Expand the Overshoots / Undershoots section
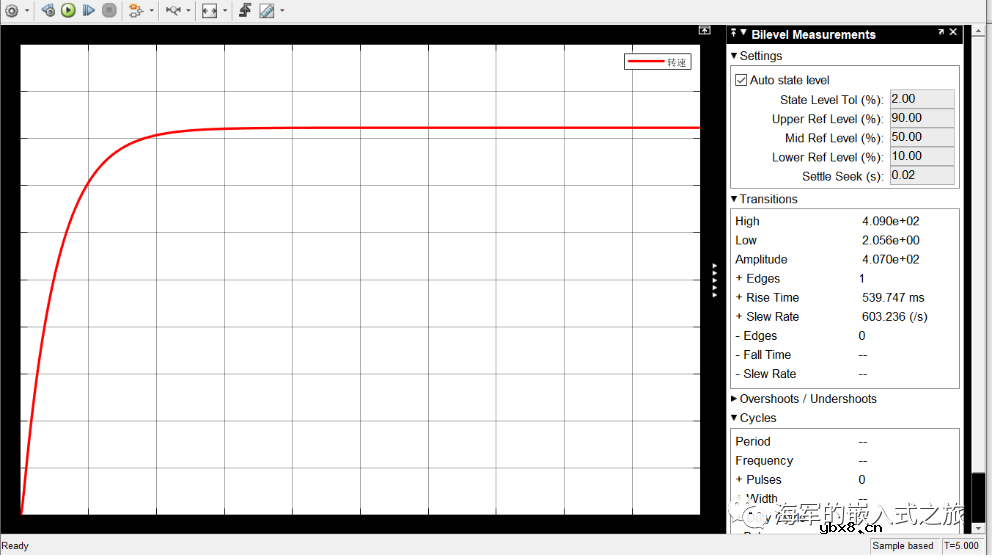 tap(734, 399)
